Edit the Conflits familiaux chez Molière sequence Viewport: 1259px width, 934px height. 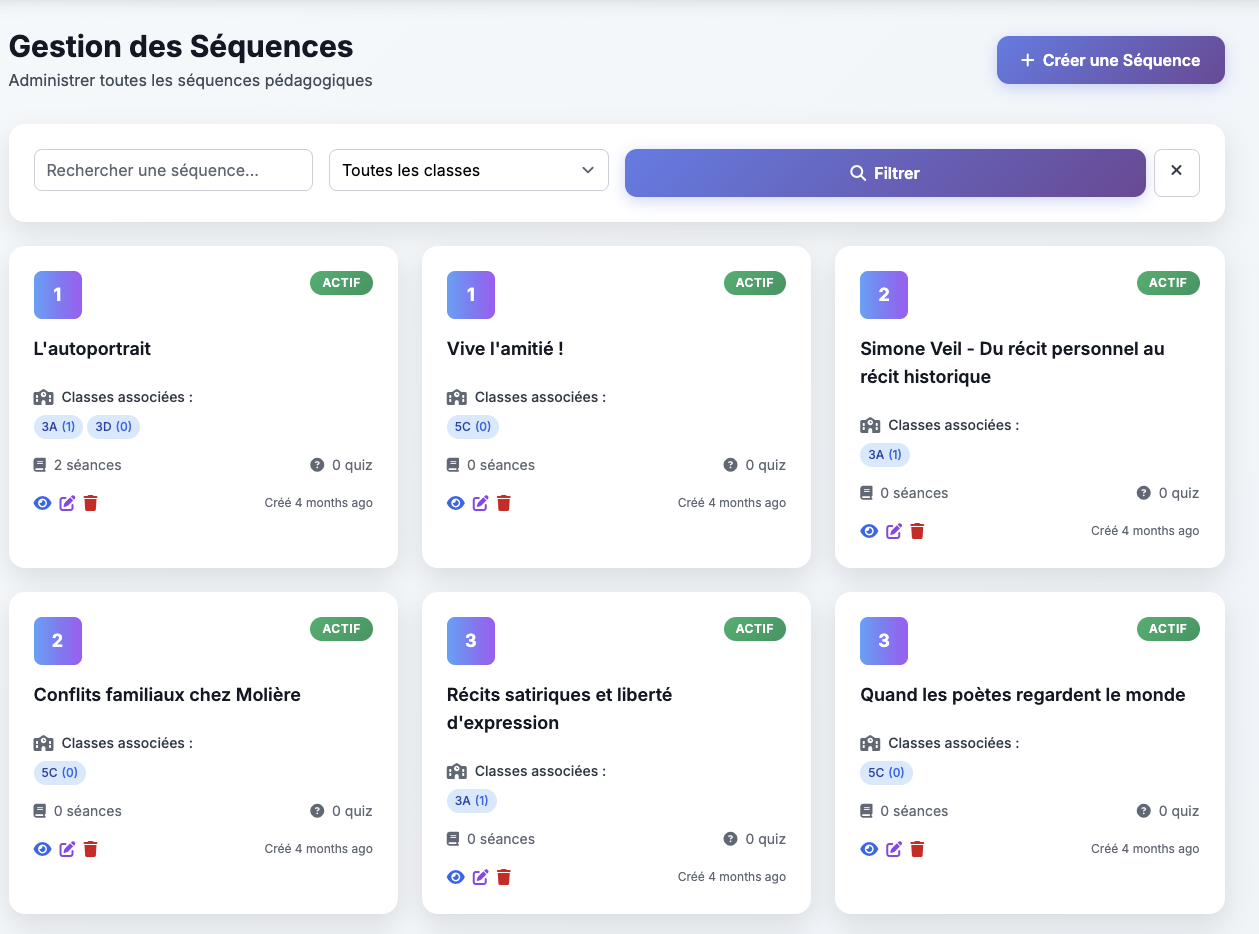click(x=67, y=849)
